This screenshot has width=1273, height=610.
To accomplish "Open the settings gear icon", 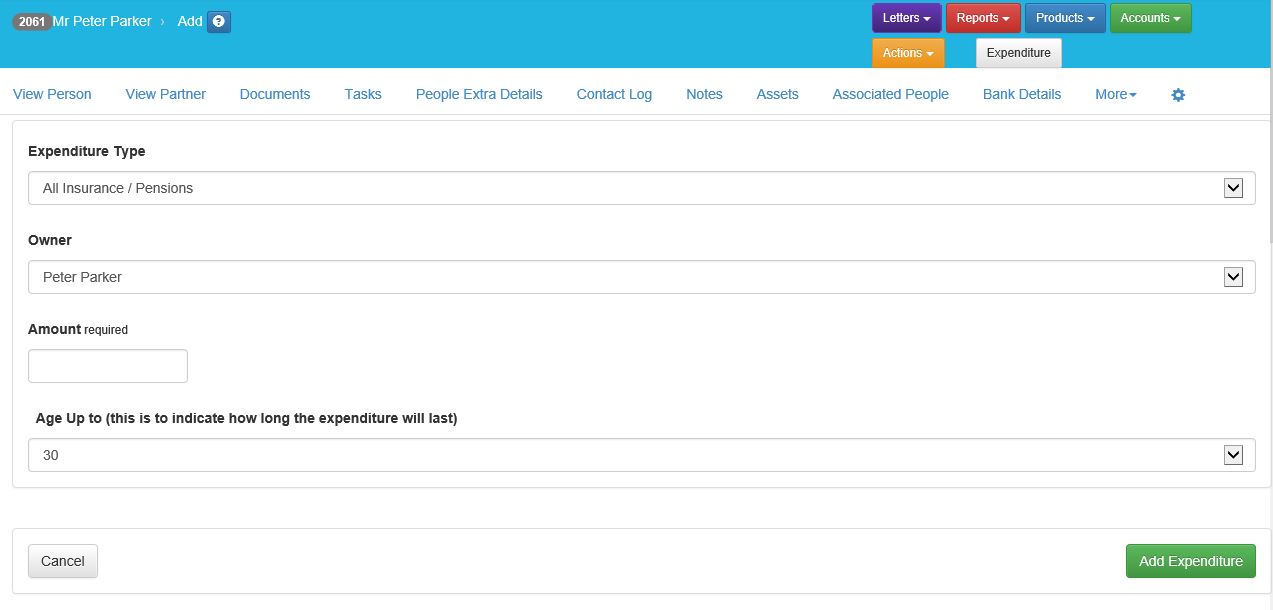I will [x=1178, y=95].
